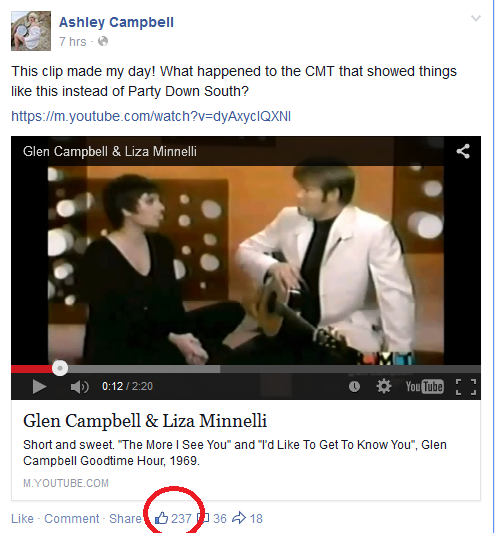The image size is (495, 533).
Task: Enter fullscreen video mode
Action: coord(466,387)
